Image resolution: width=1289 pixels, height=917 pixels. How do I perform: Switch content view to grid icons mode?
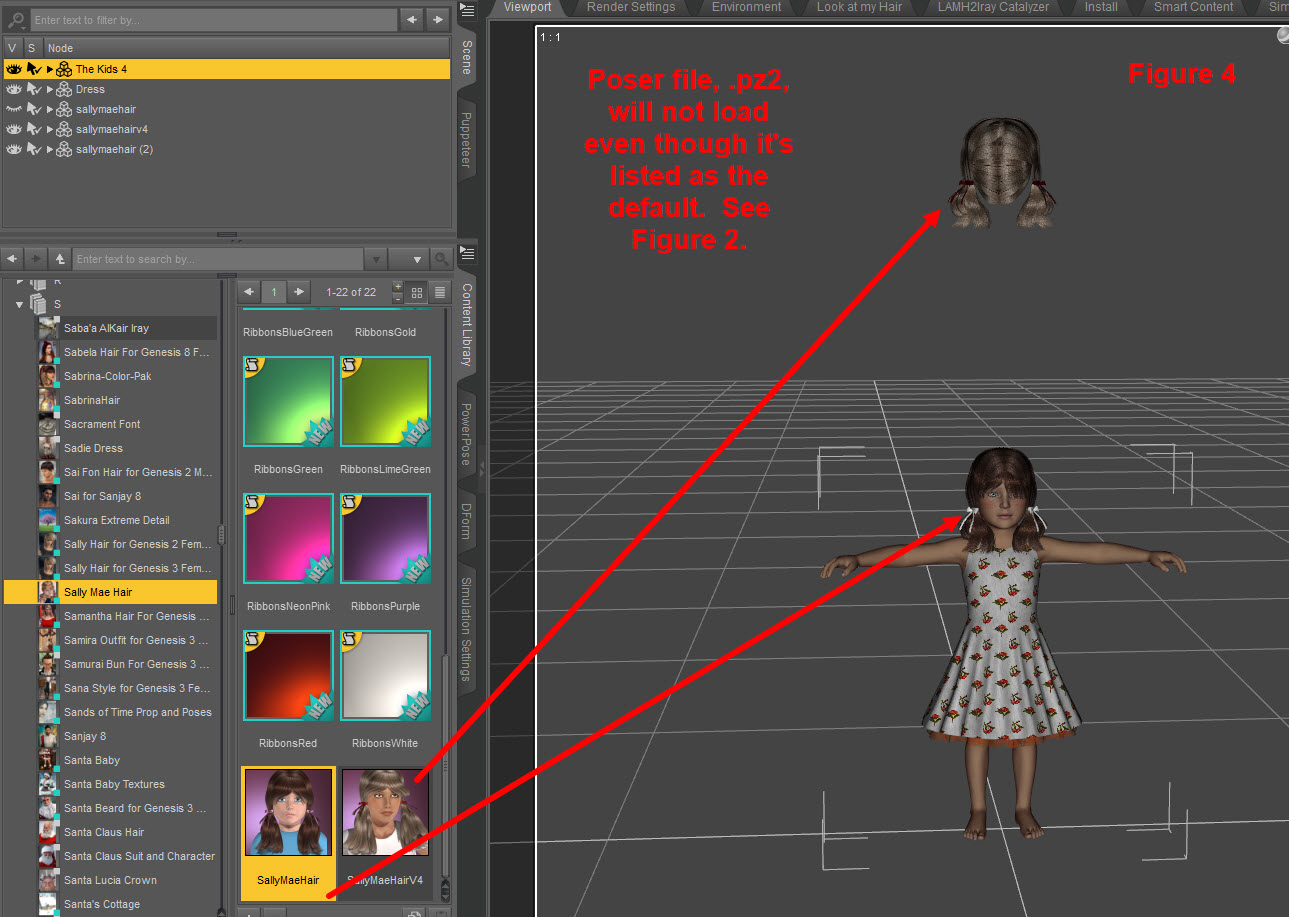pyautogui.click(x=418, y=293)
